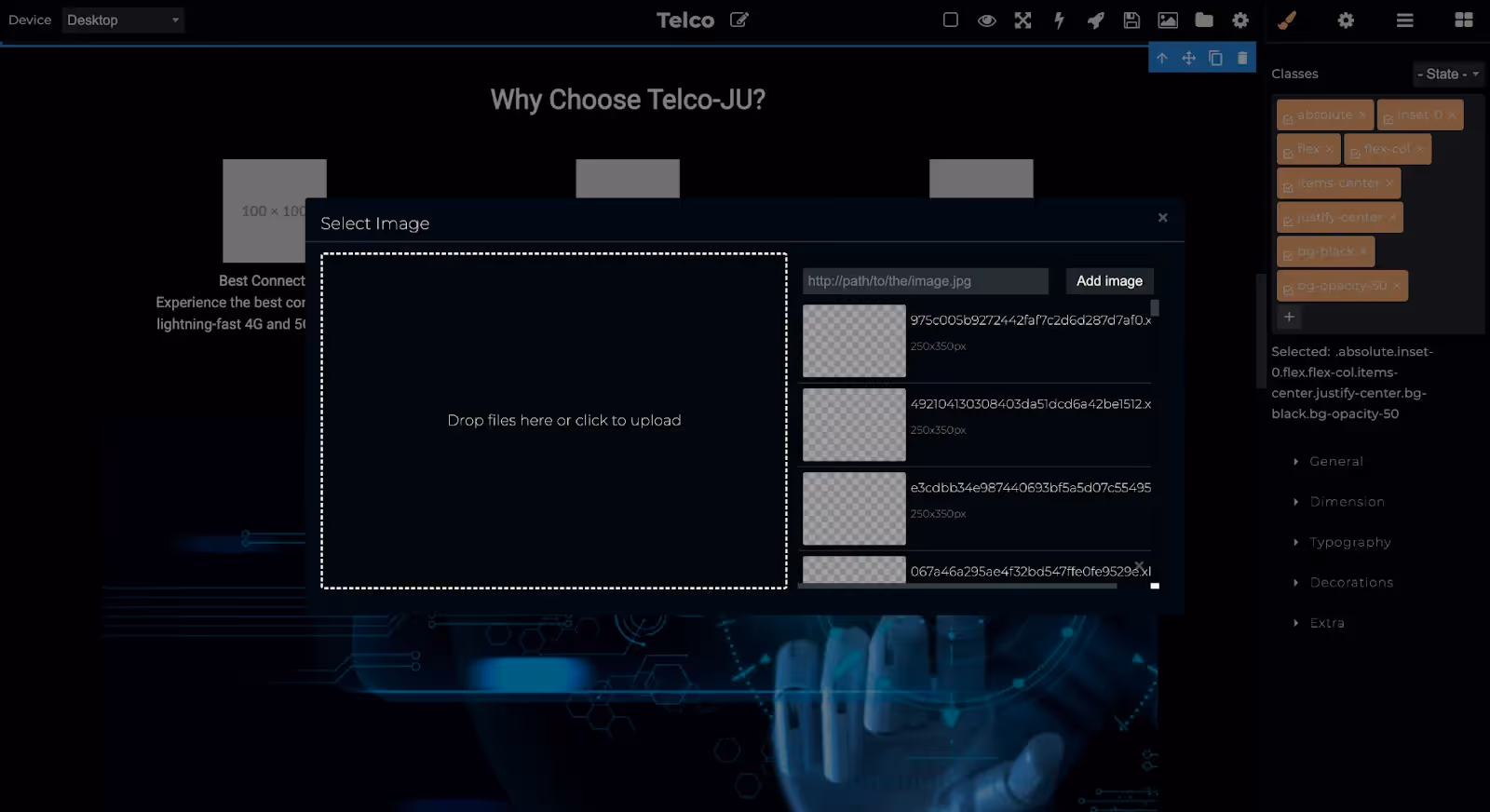The width and height of the screenshot is (1490, 812).
Task: Click the lightning bolt toolbar icon
Action: (x=1059, y=20)
